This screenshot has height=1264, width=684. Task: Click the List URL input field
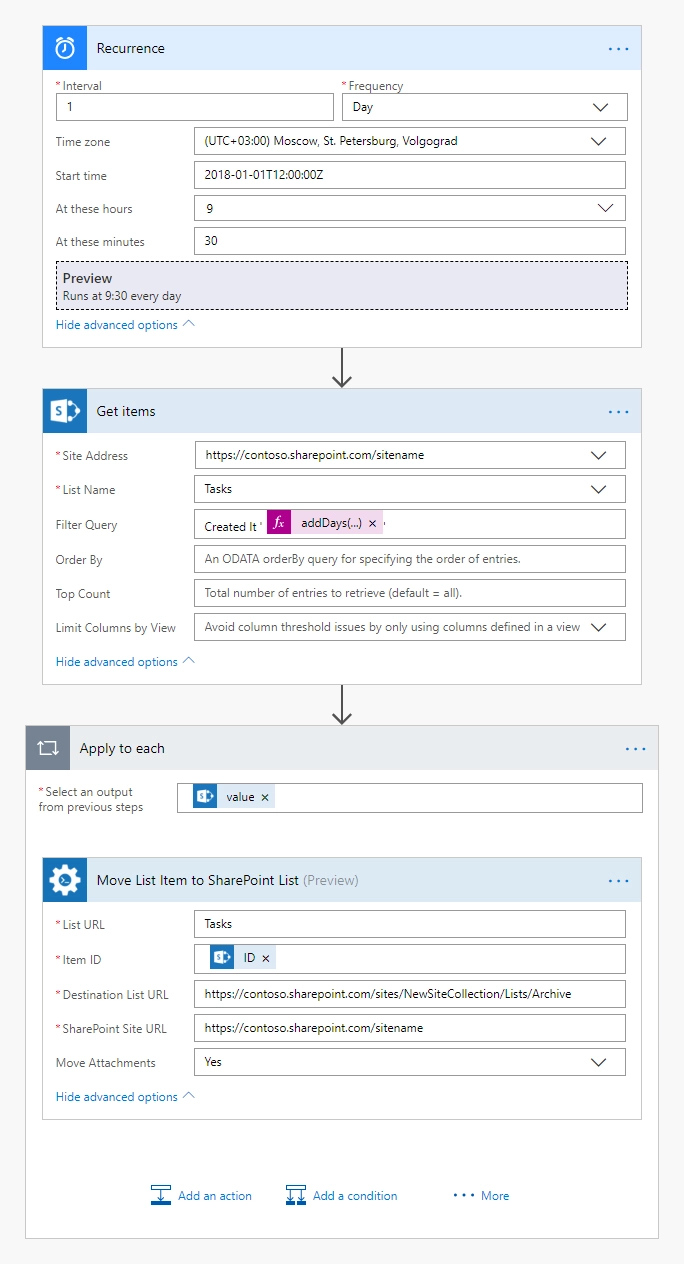click(410, 924)
